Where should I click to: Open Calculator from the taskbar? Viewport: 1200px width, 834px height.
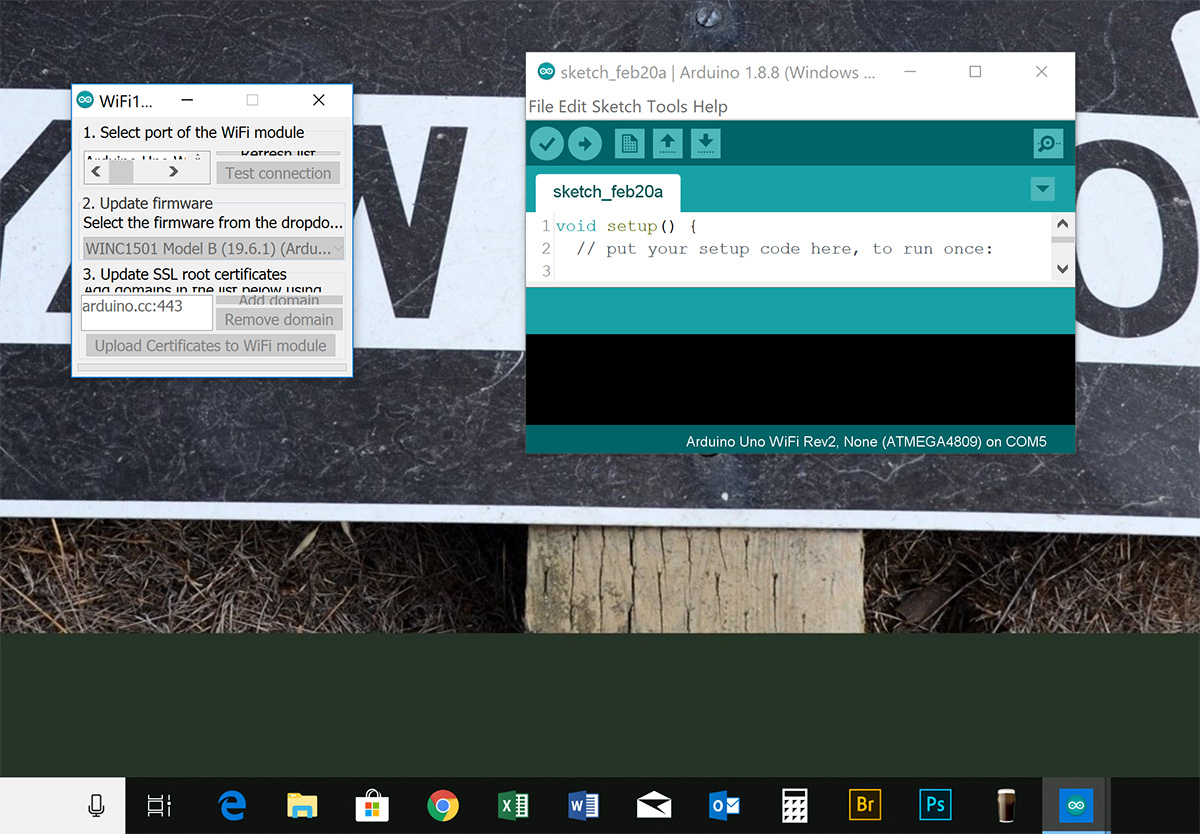tap(795, 805)
